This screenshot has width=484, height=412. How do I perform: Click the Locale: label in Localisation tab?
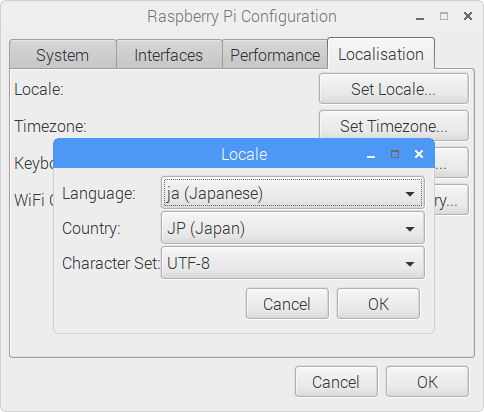coord(39,89)
